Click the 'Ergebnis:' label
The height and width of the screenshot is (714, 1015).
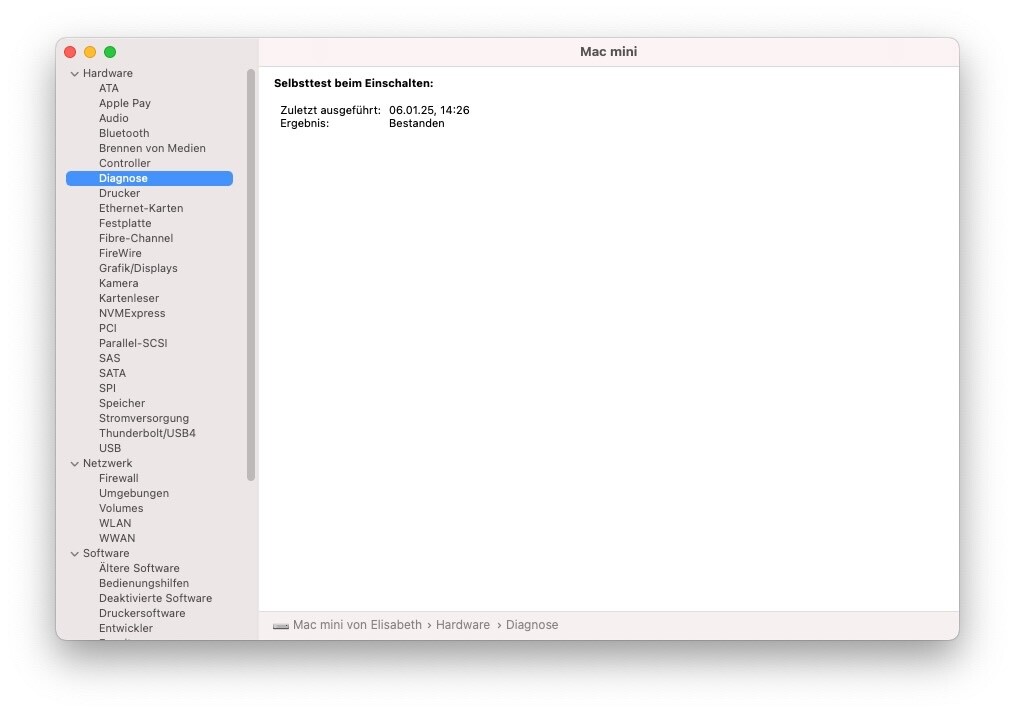point(305,123)
